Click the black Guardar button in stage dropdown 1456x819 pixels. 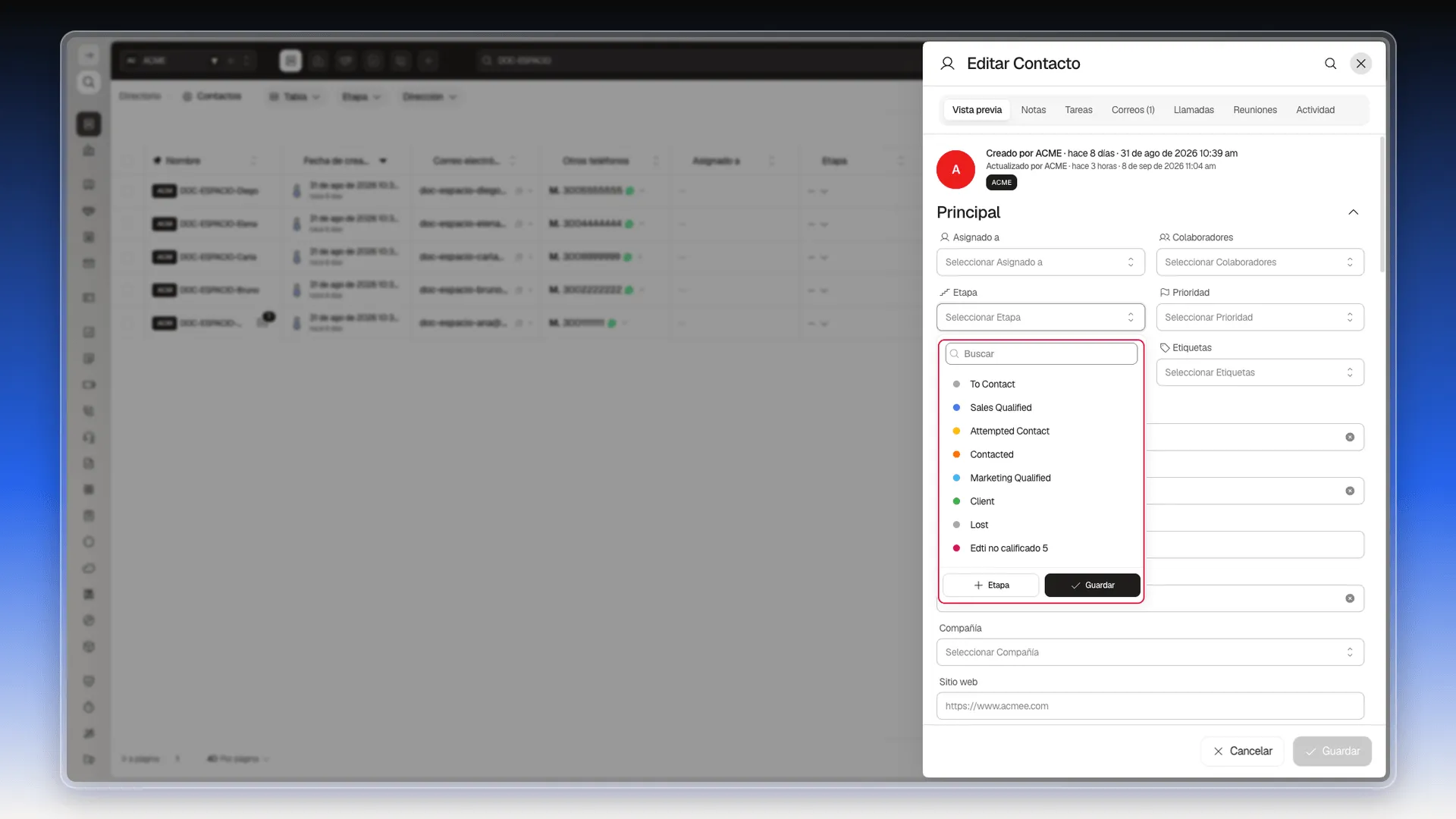(x=1092, y=585)
